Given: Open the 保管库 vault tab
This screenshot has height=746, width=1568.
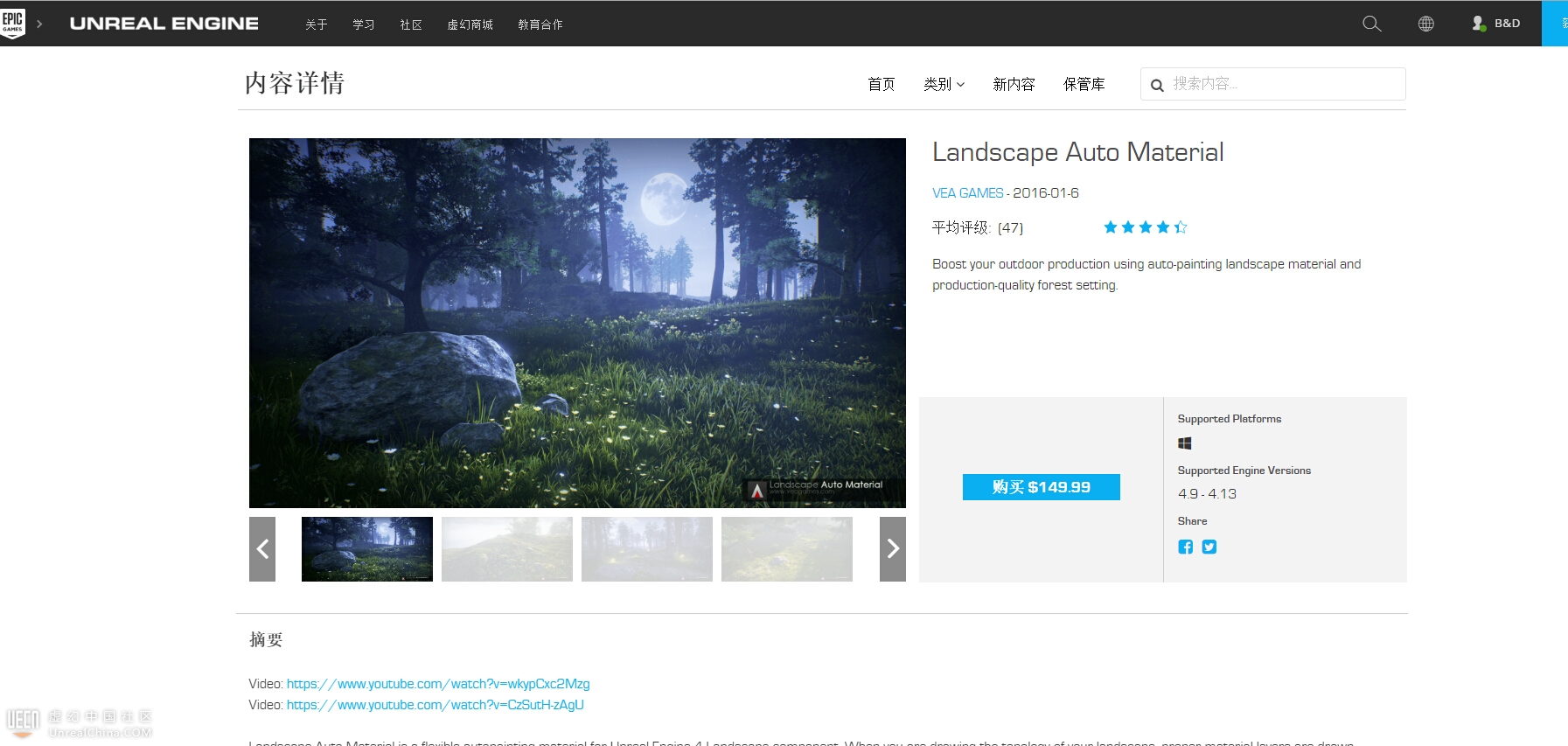Looking at the screenshot, I should [x=1084, y=84].
